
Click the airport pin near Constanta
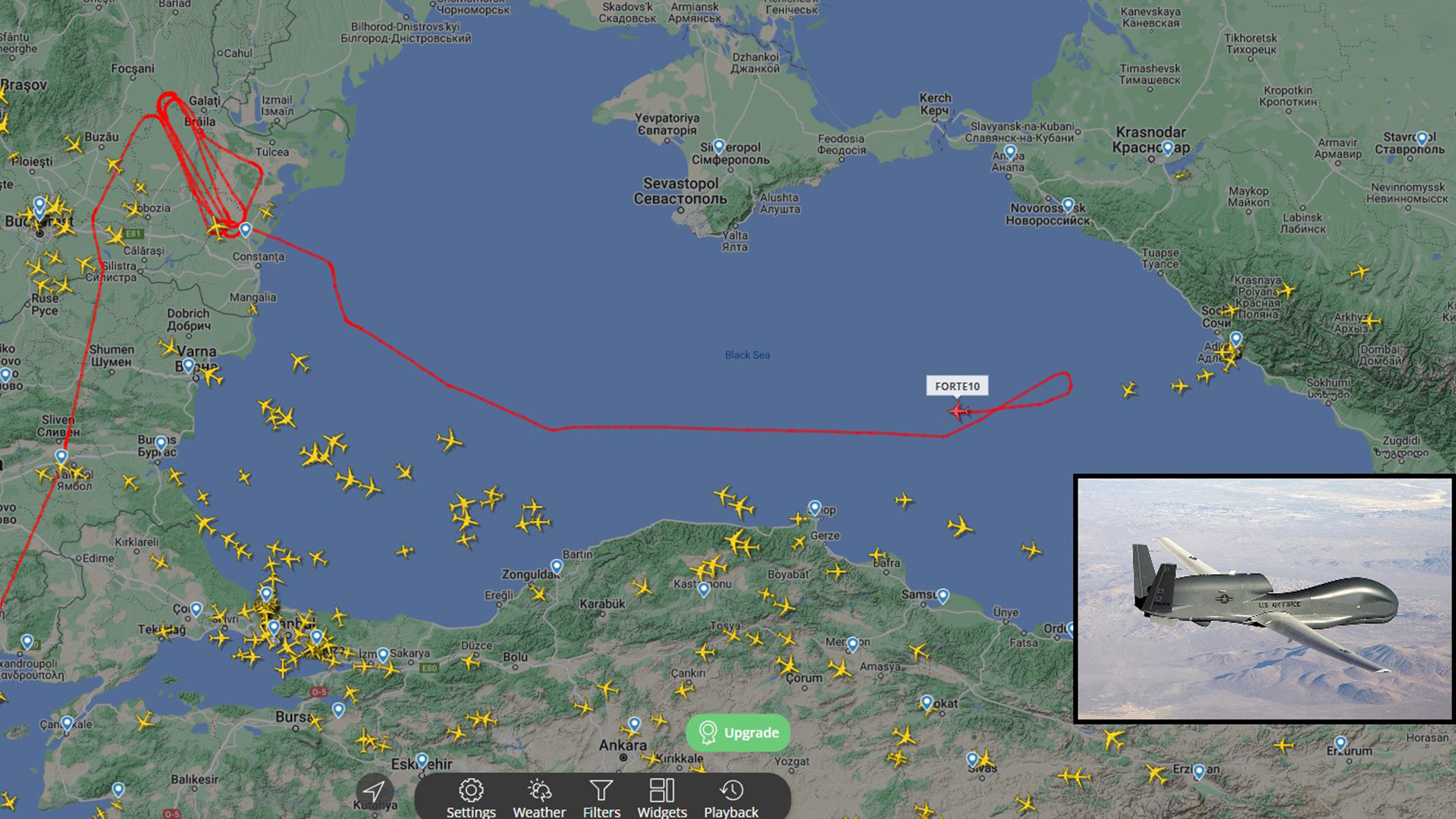[245, 229]
